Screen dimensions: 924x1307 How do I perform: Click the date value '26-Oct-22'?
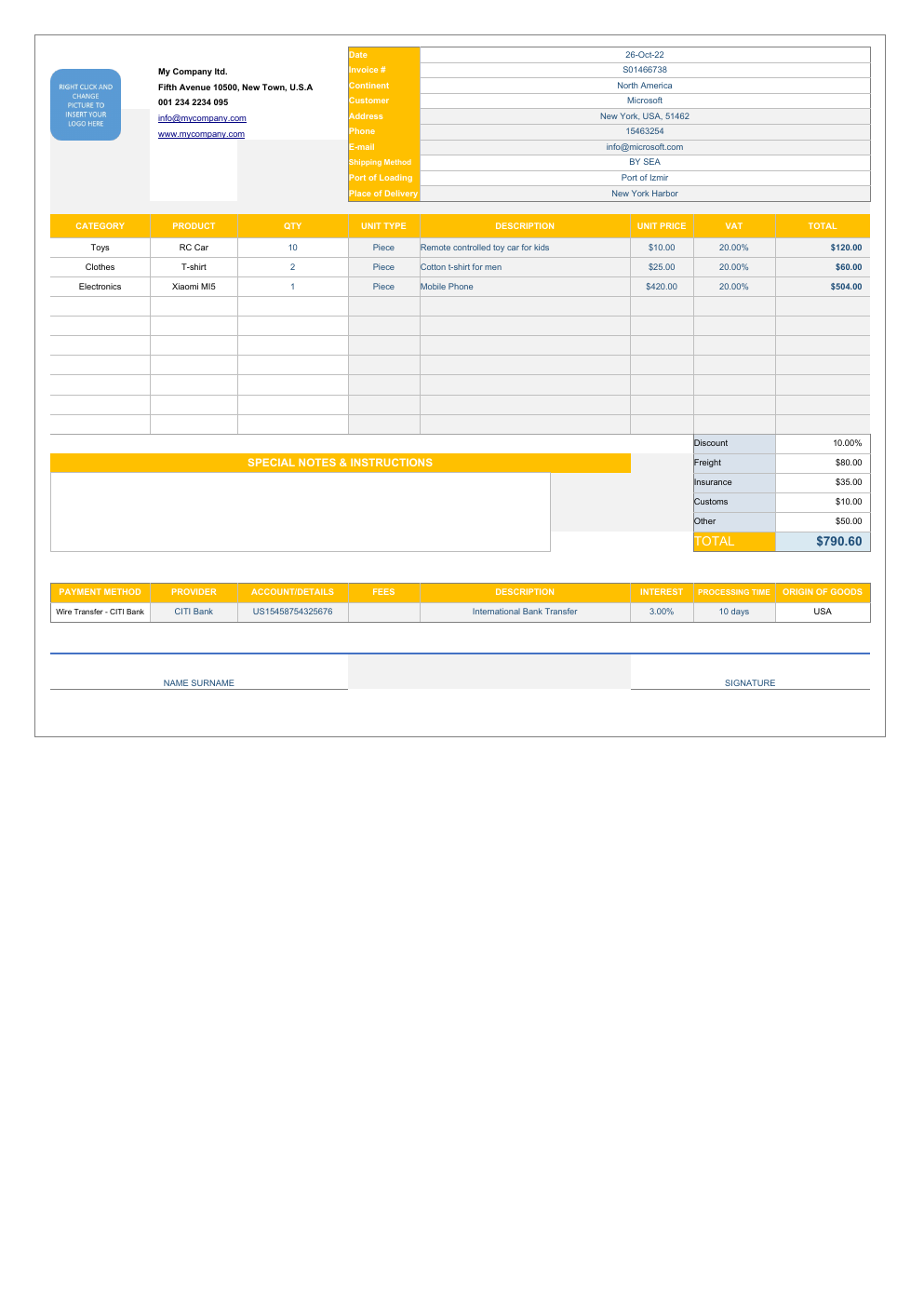tap(645, 55)
